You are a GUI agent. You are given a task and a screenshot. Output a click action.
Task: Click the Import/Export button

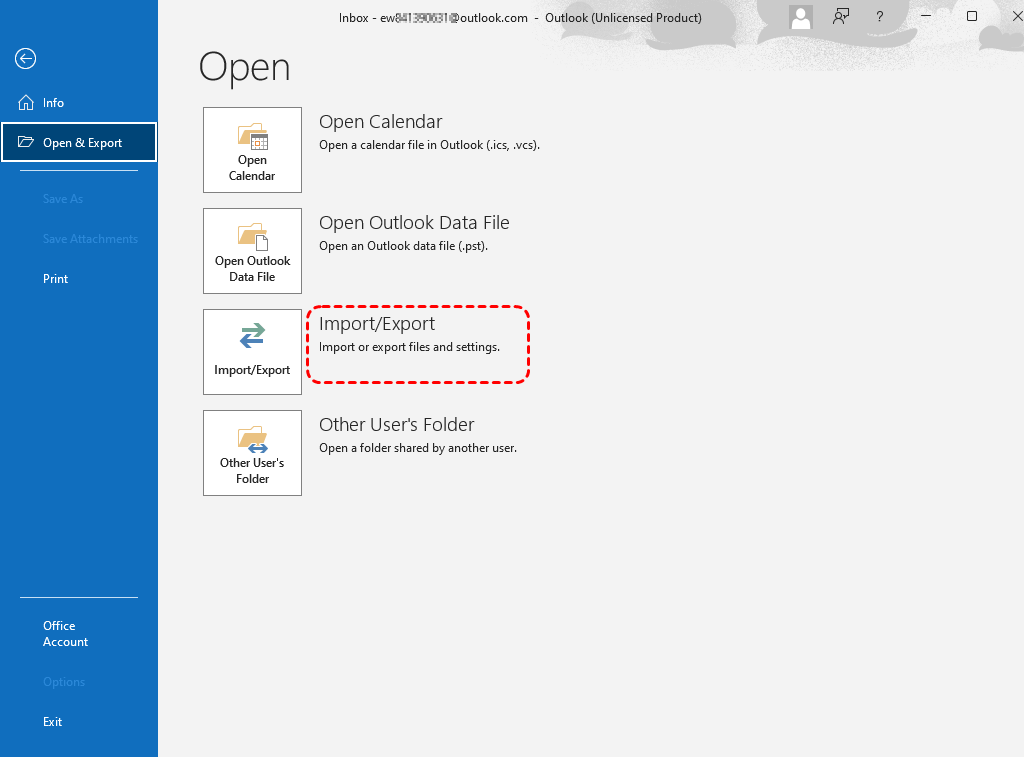coord(252,352)
